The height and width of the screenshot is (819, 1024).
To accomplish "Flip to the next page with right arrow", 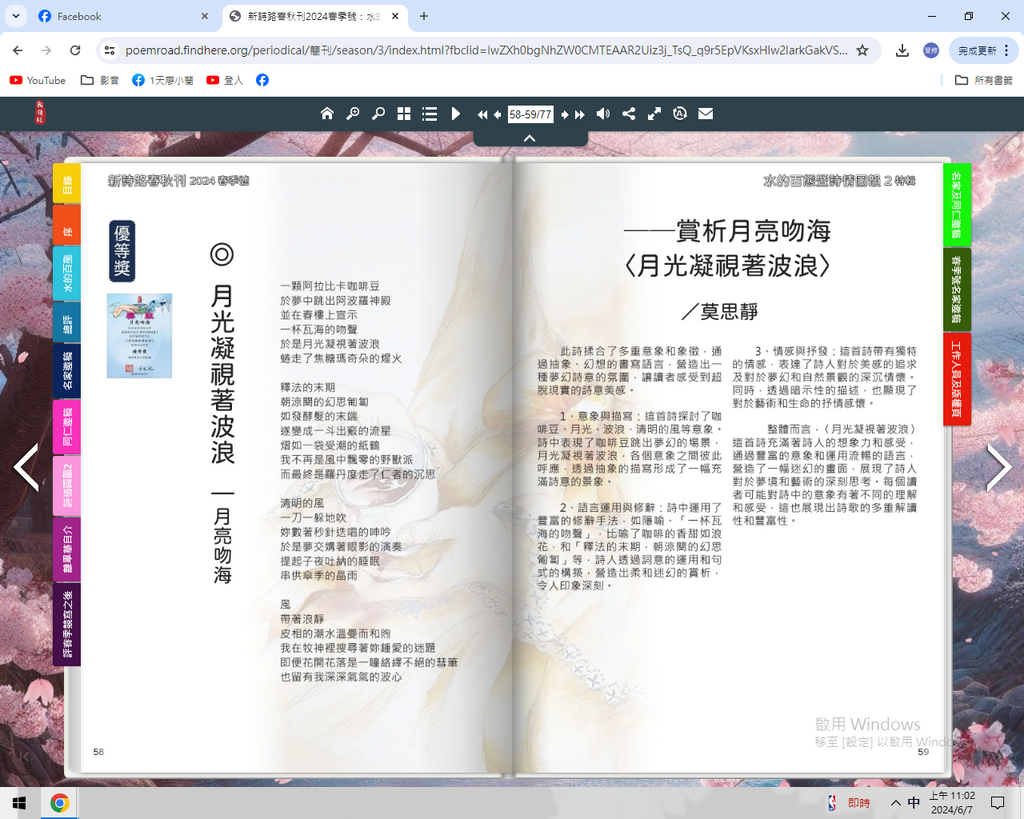I will point(998,468).
